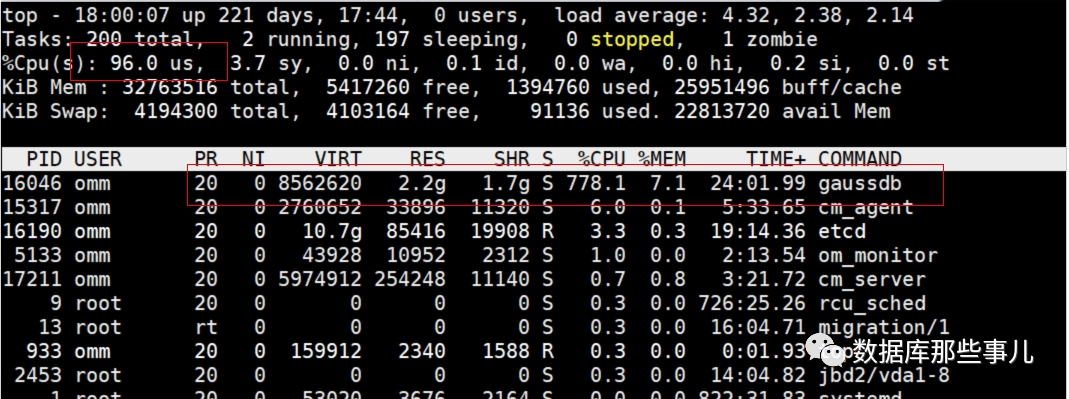Click PID 17211 in the process list
Screen dimensions: 1069x399
tap(32, 280)
